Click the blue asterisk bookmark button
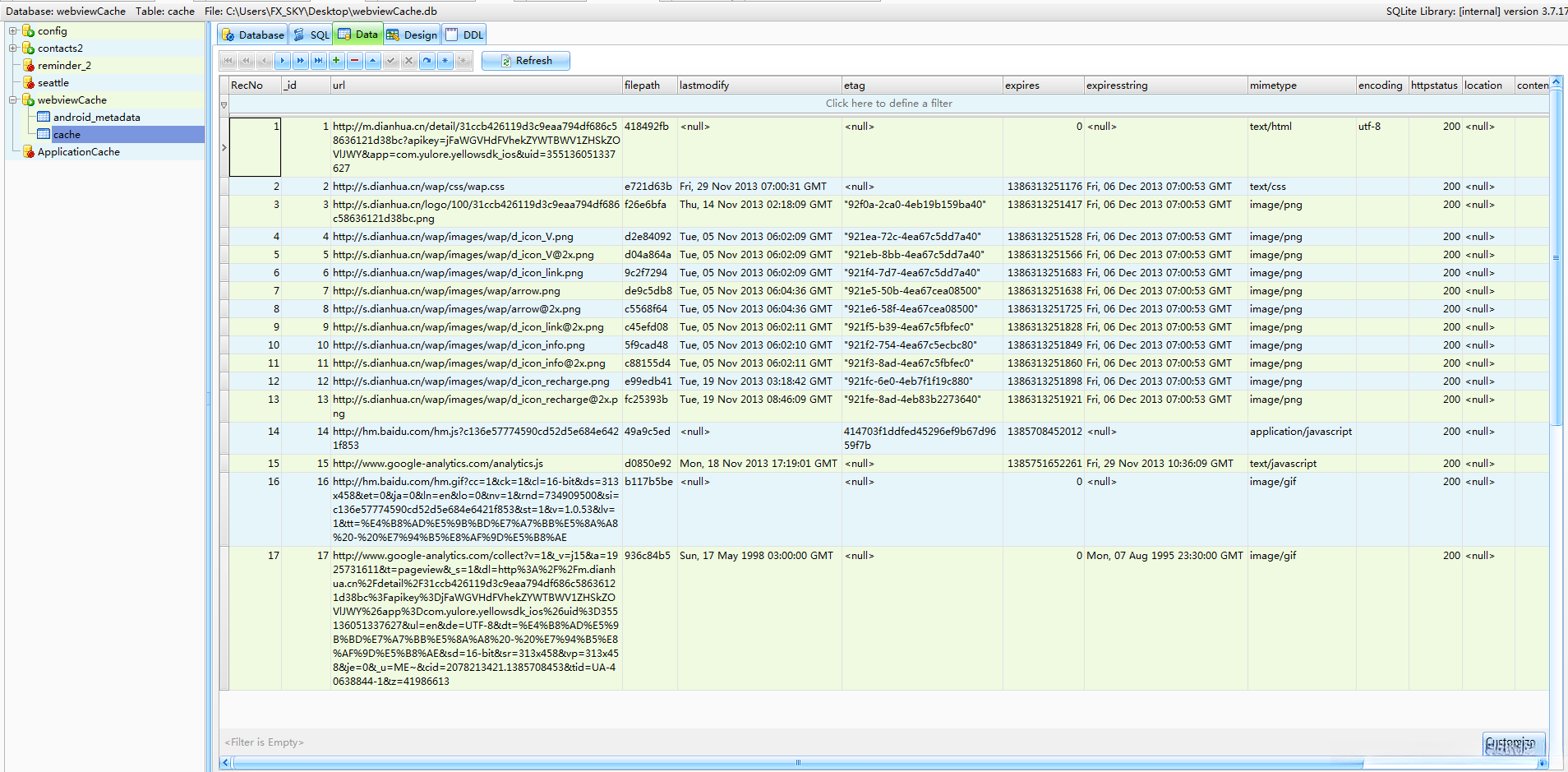 445,61
